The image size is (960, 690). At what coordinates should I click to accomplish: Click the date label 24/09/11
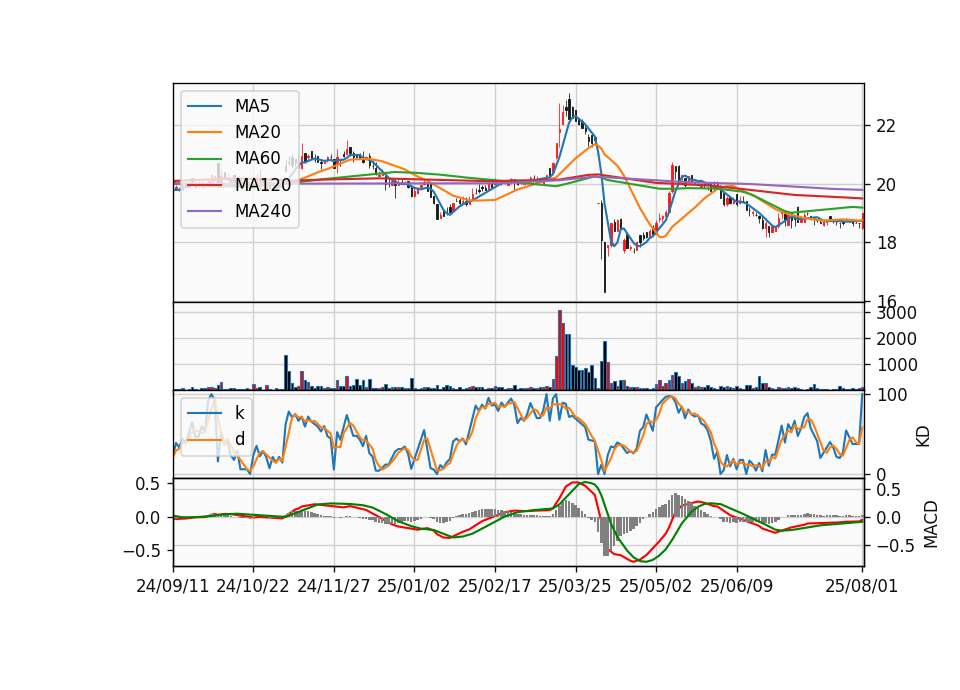click(173, 586)
